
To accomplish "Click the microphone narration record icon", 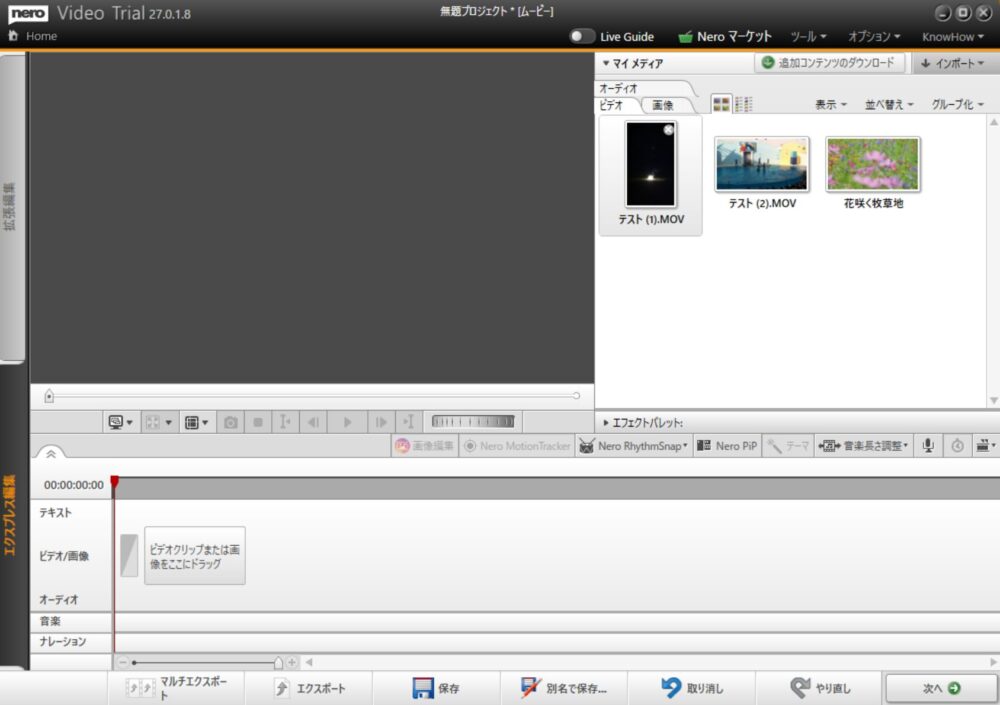I will (928, 446).
